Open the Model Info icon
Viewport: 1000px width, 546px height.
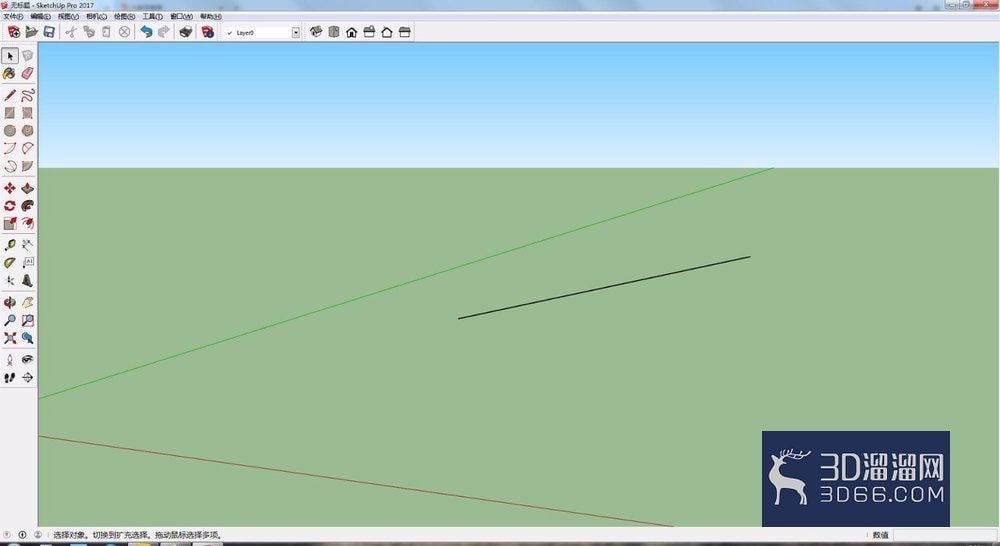click(x=208, y=32)
